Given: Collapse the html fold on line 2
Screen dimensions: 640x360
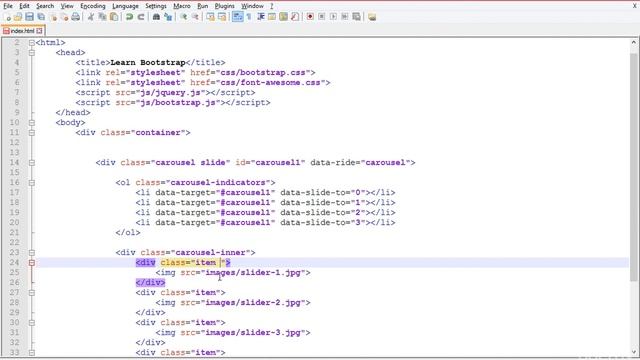Looking at the screenshot, I should point(31,42).
